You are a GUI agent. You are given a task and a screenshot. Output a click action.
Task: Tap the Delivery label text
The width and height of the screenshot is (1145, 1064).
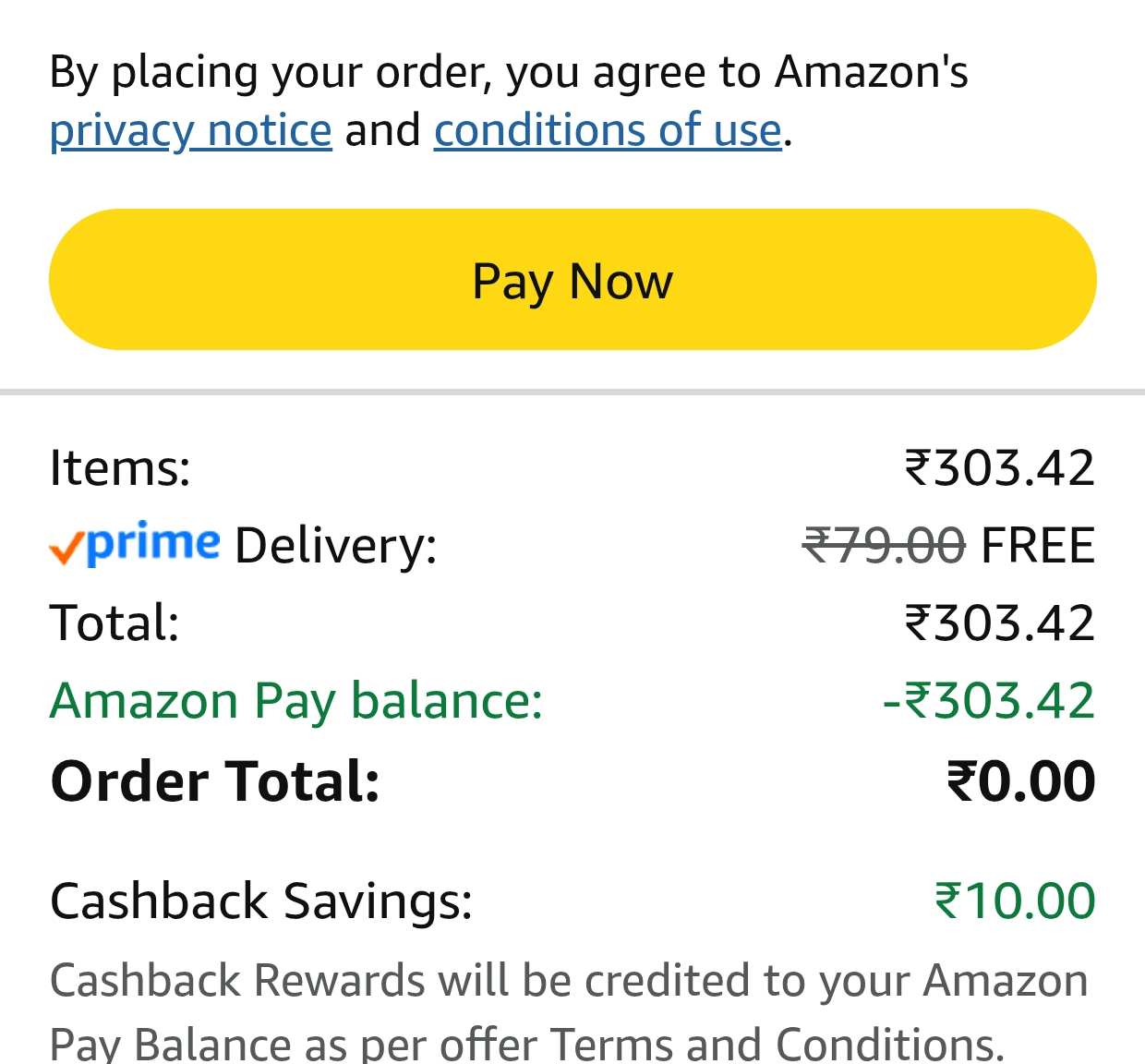[335, 545]
